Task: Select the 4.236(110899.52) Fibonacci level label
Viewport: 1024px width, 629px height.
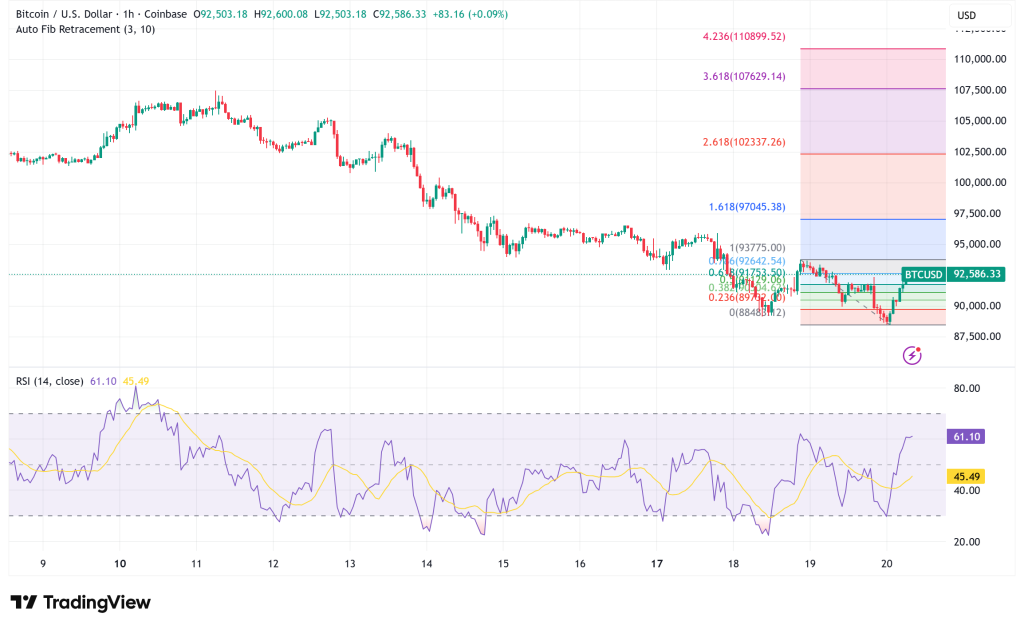Action: click(x=743, y=35)
